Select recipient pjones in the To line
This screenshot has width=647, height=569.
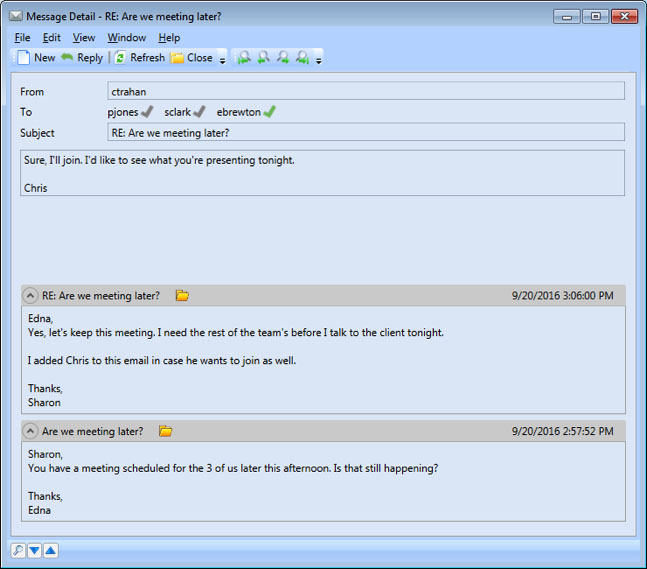123,112
